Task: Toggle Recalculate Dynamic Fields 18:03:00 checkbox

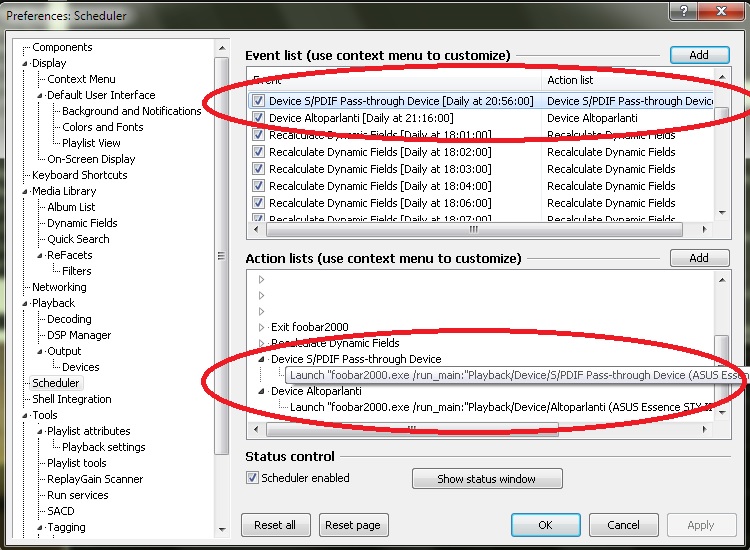Action: [258, 169]
